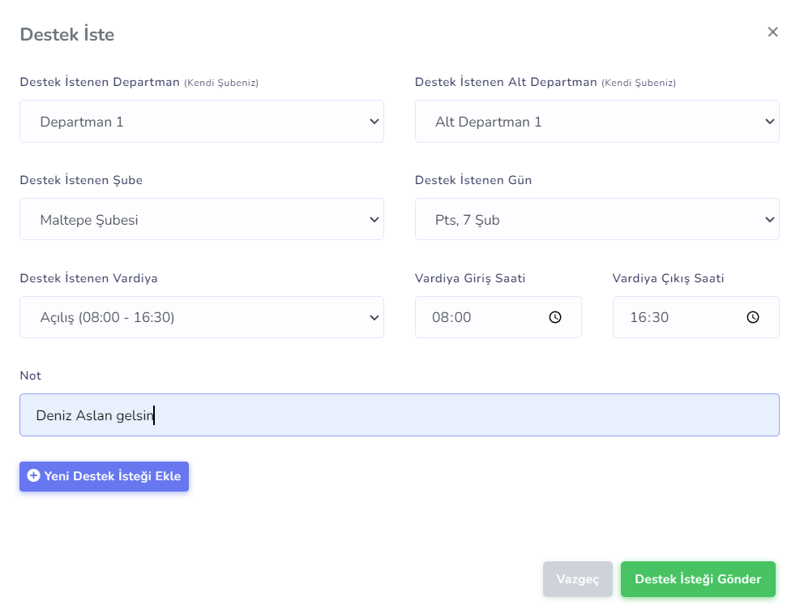Click the Not label above the text field
The height and width of the screenshot is (610, 800).
coord(30,376)
